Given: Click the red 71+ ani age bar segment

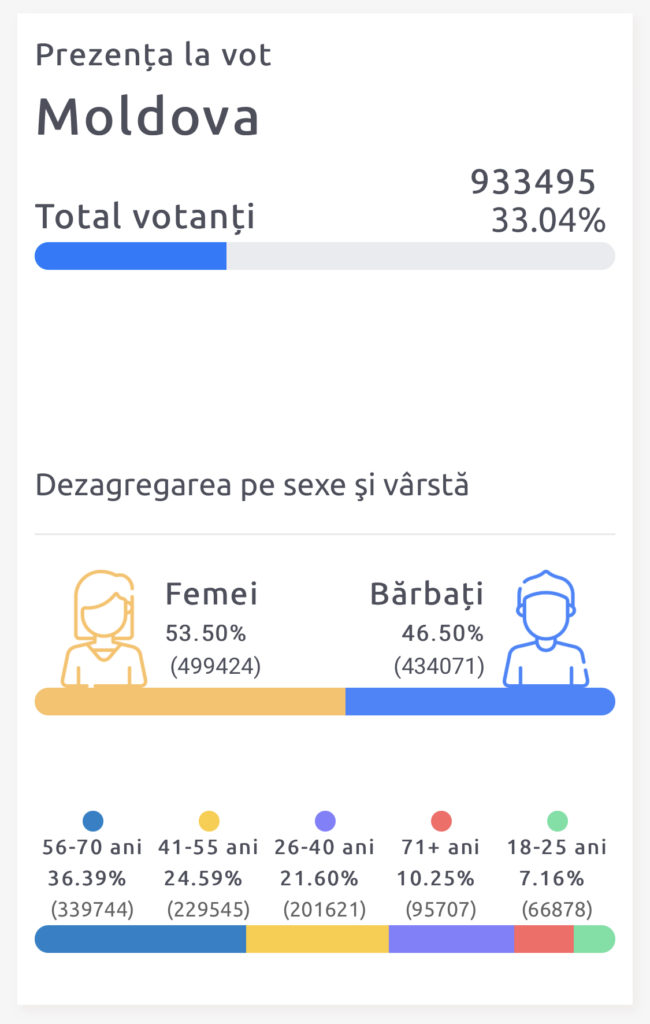Looking at the screenshot, I should point(544,939).
